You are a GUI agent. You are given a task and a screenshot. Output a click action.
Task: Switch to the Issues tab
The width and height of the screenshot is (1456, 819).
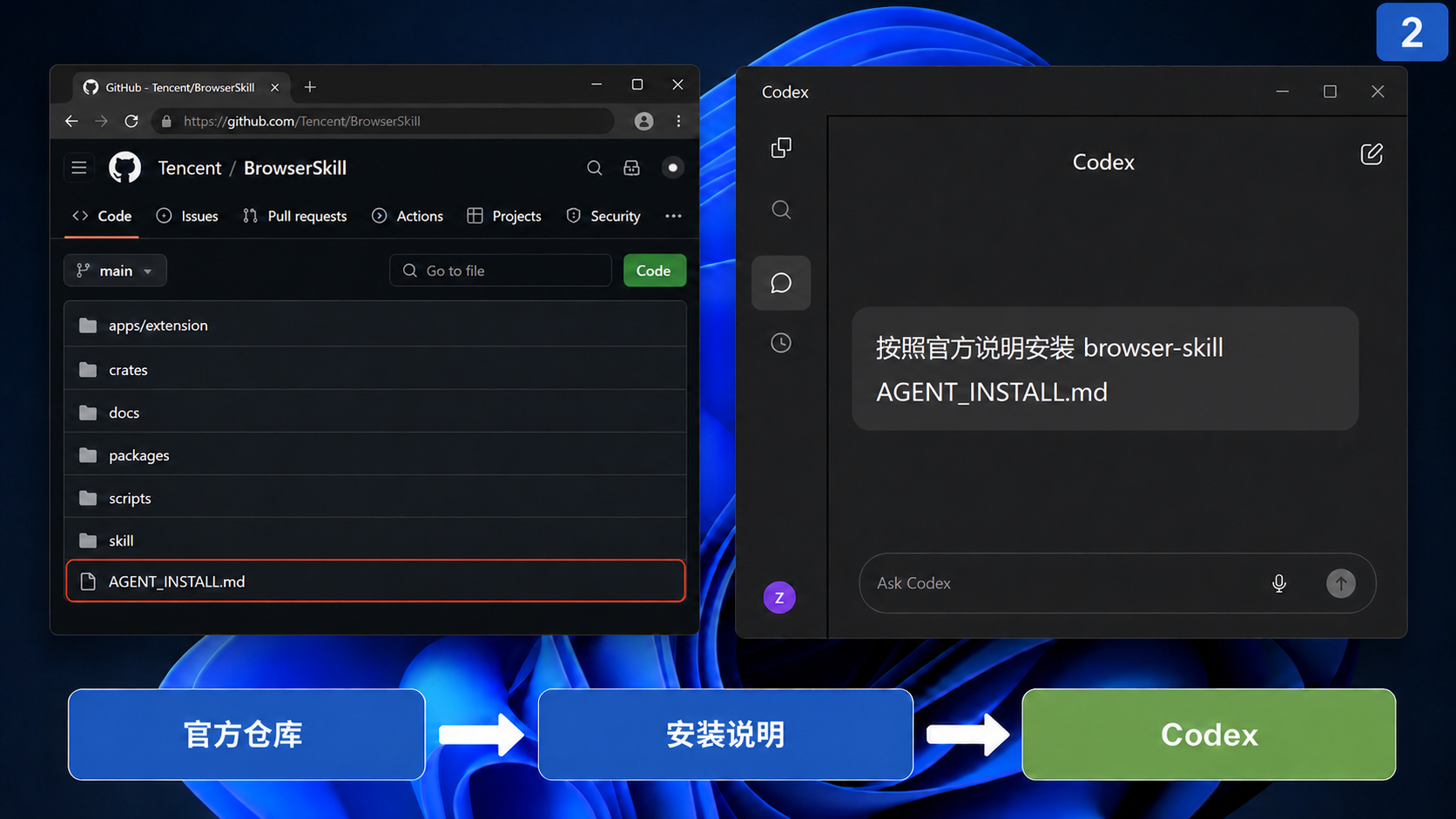[x=187, y=216]
